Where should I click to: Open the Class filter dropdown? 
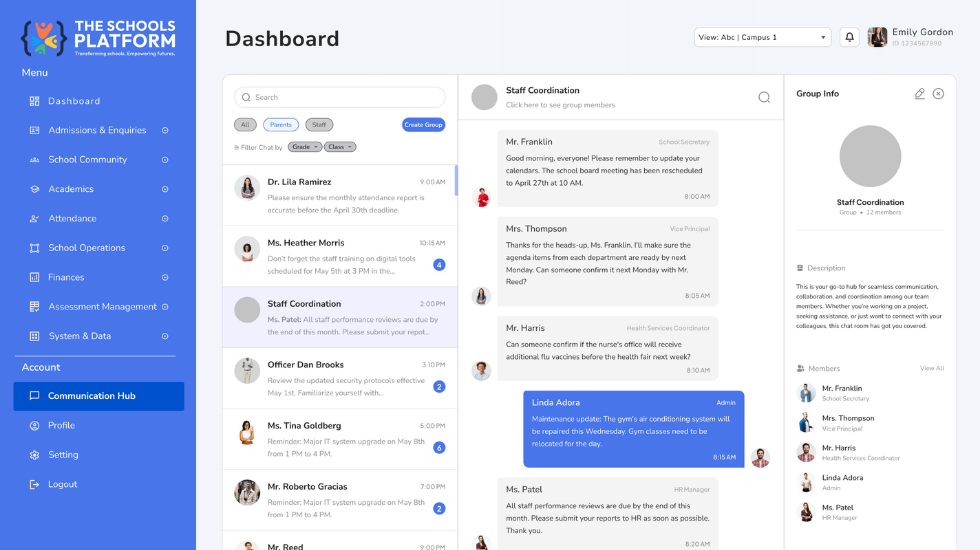point(340,147)
